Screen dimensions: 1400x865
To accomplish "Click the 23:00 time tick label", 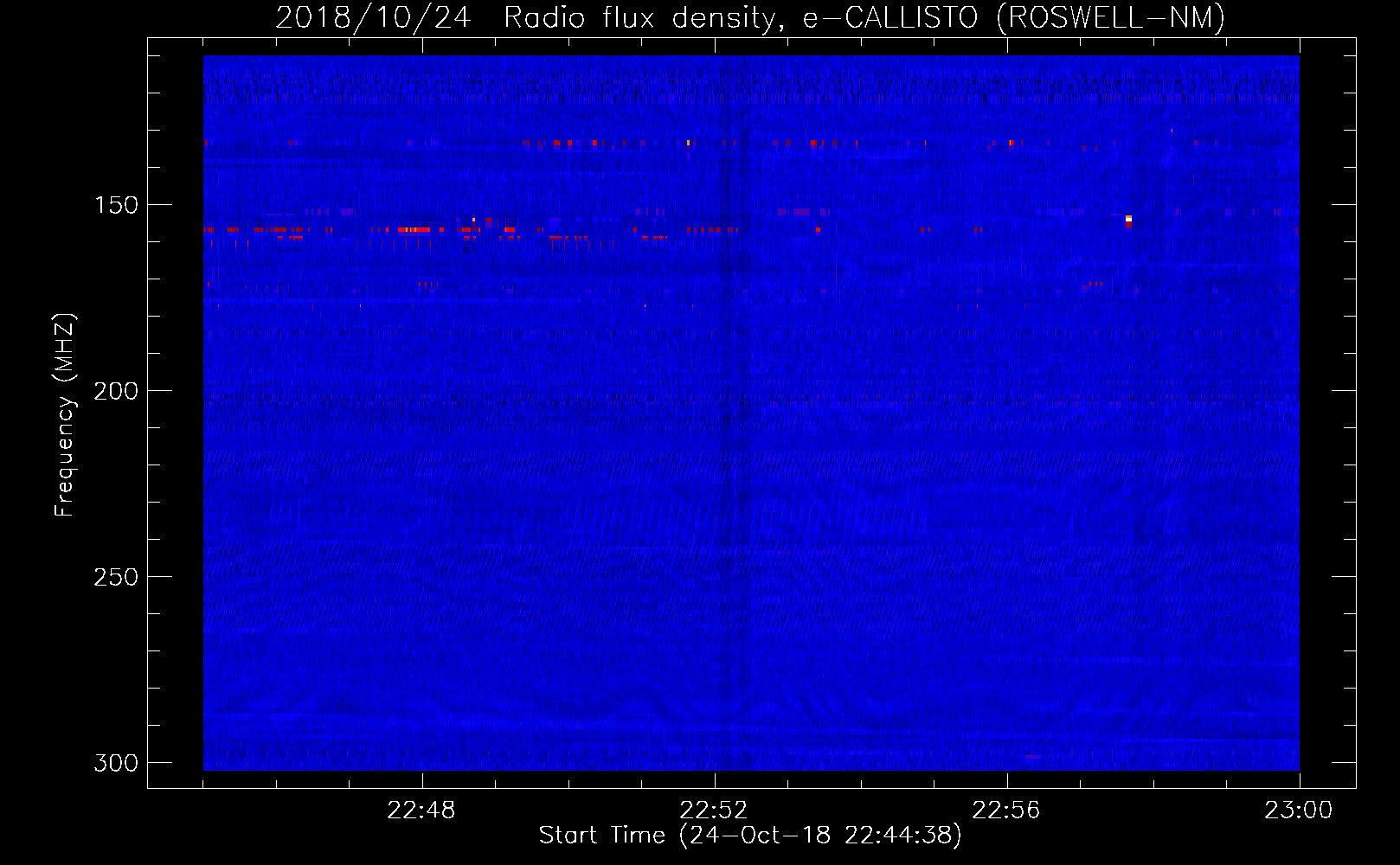I will coord(1299,811).
